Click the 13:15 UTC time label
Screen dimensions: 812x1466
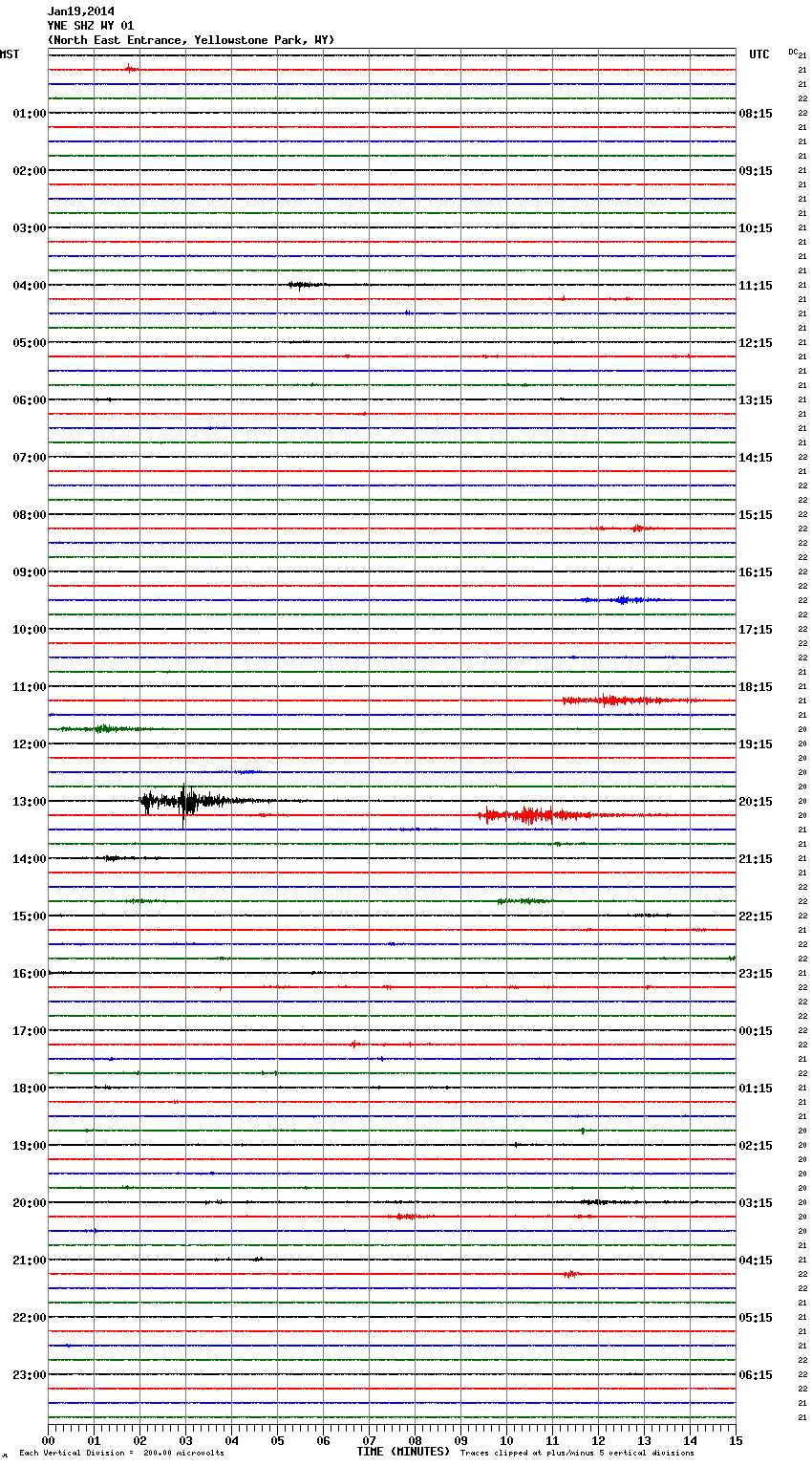(756, 400)
